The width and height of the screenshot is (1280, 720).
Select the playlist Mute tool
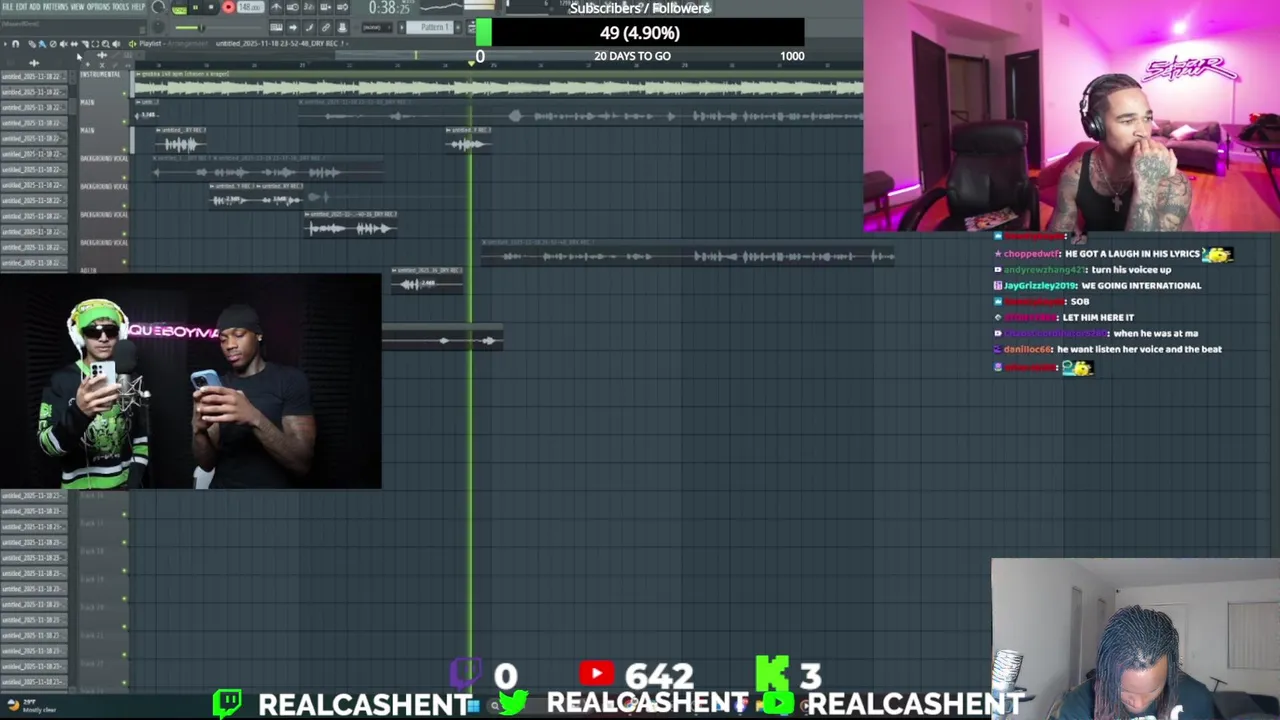click(63, 44)
